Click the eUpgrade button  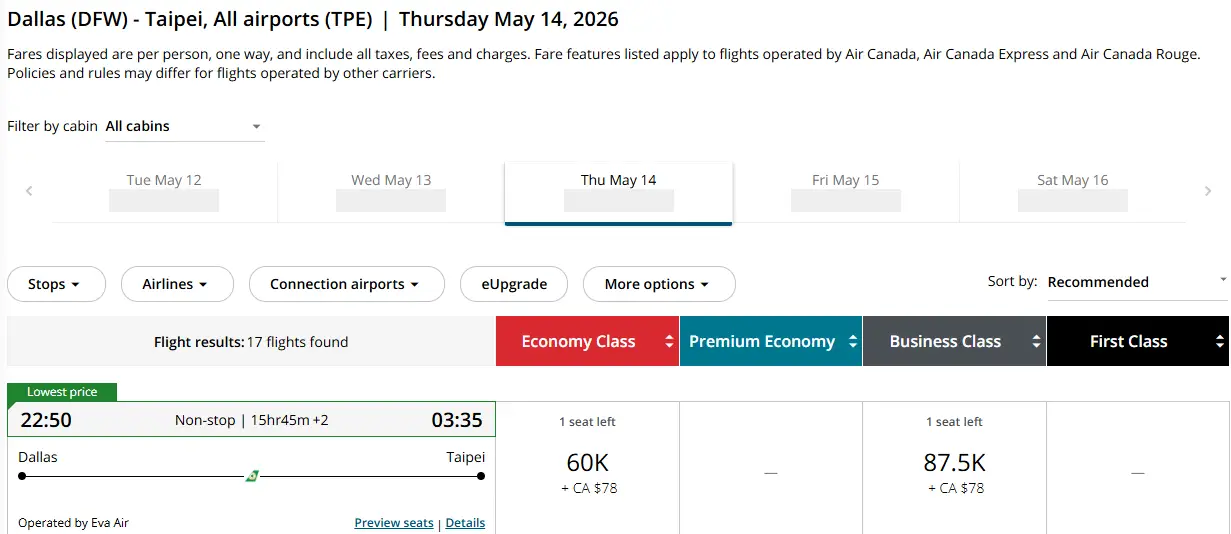pos(514,284)
